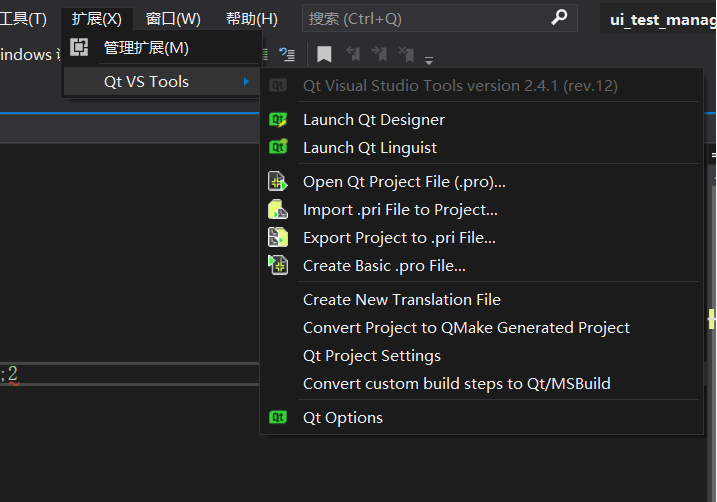Open the 扩展(X) menu
The width and height of the screenshot is (717, 502).
[96, 19]
